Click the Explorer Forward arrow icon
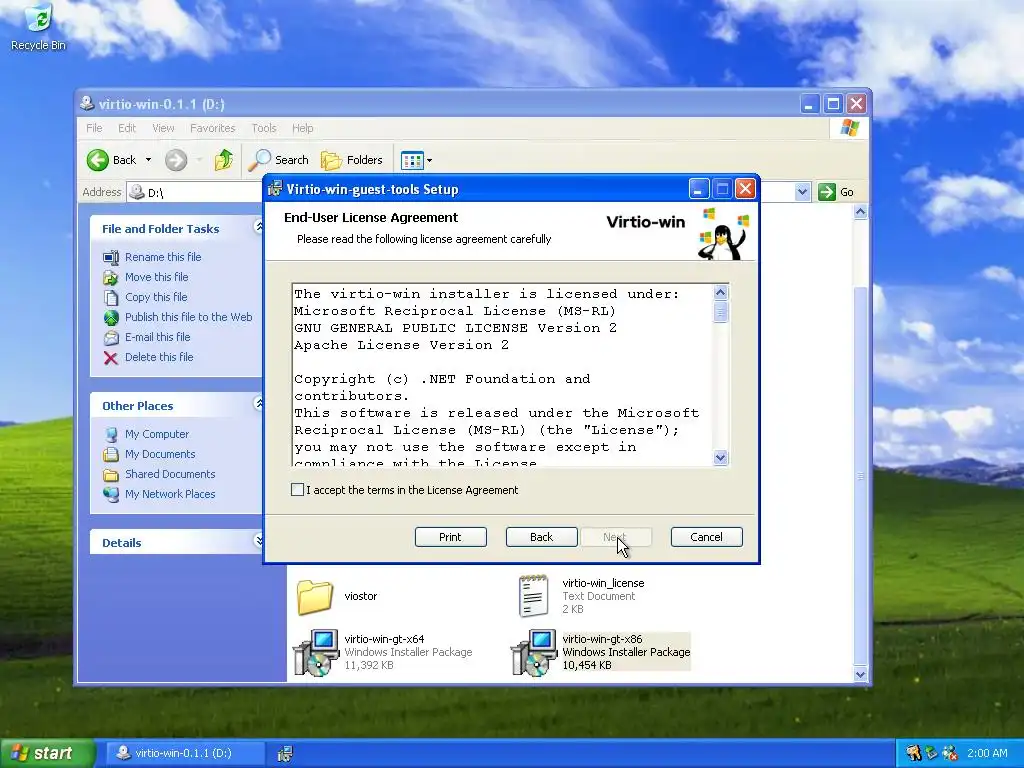Screen dimensions: 1024x768 [176, 160]
